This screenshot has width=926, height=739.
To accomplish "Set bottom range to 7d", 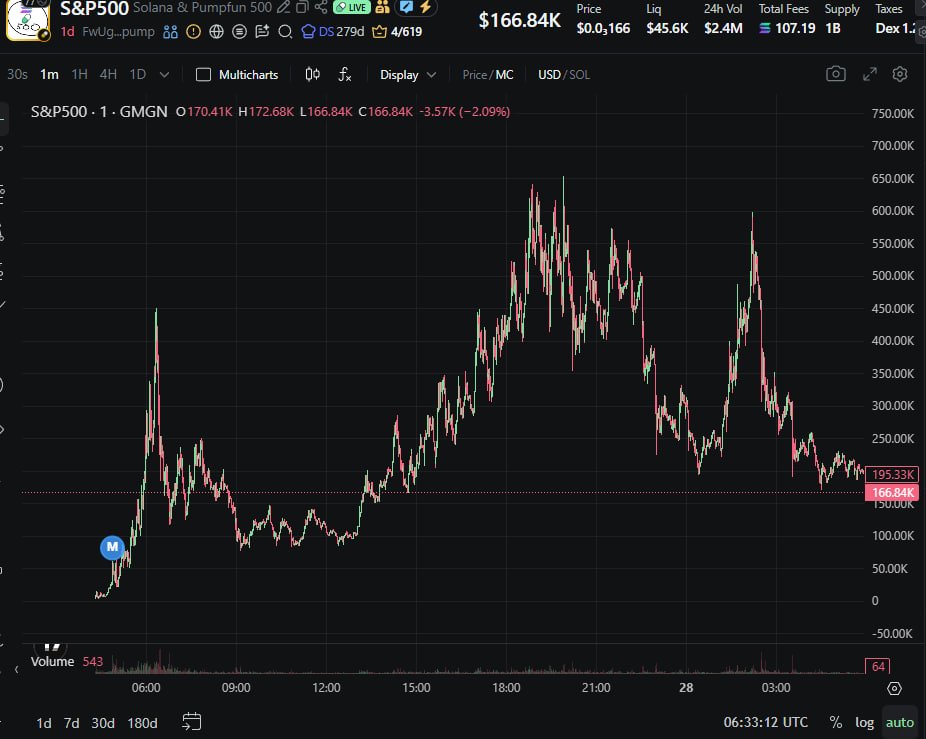I will click(x=71, y=722).
